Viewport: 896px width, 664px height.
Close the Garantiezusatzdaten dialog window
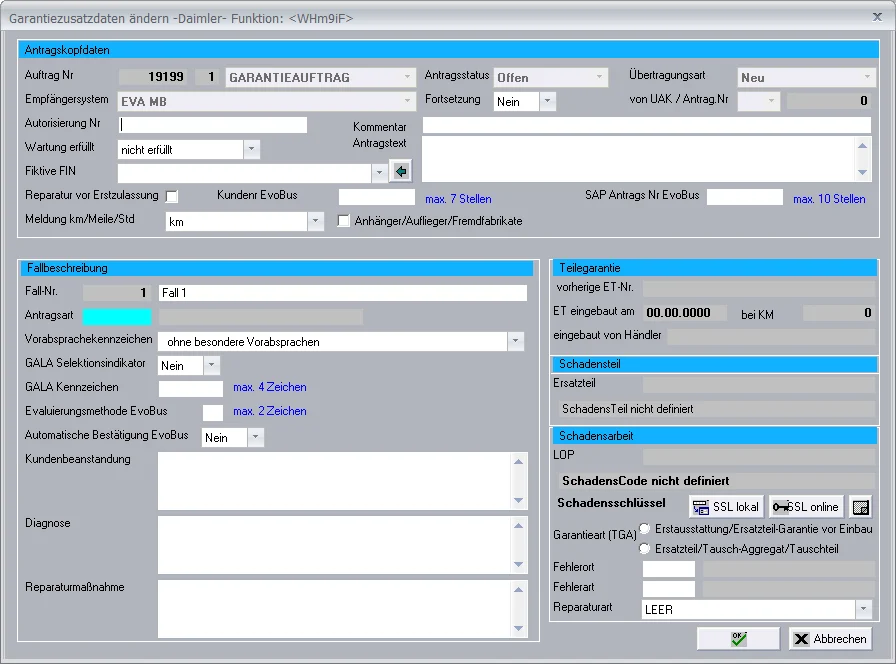877,17
